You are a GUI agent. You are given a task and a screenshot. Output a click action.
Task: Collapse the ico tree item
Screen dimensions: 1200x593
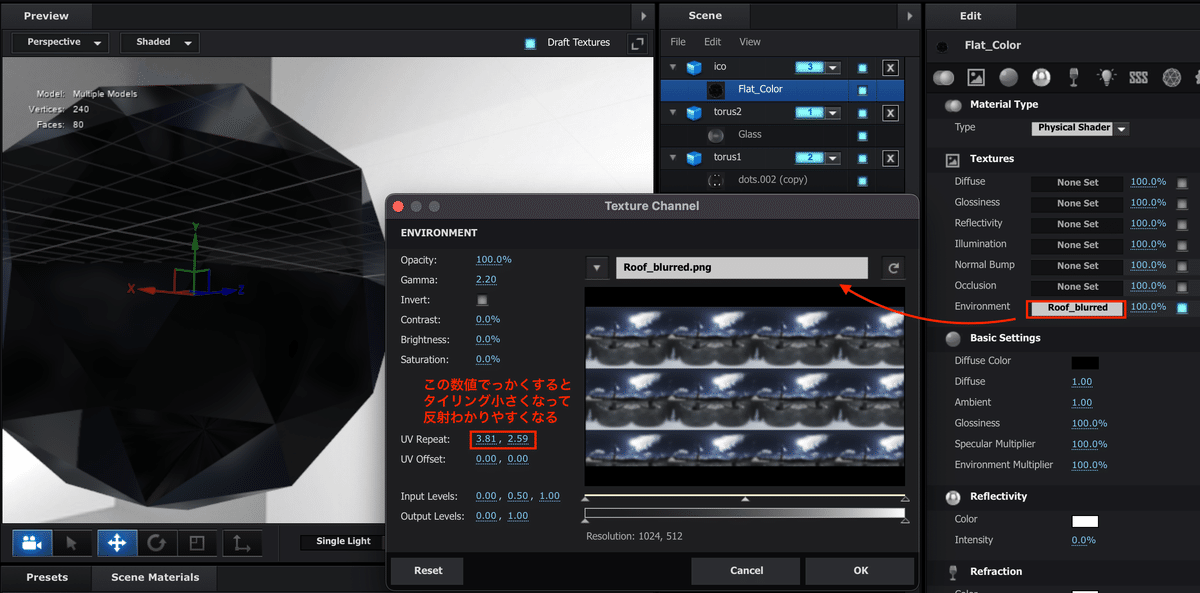coord(673,68)
